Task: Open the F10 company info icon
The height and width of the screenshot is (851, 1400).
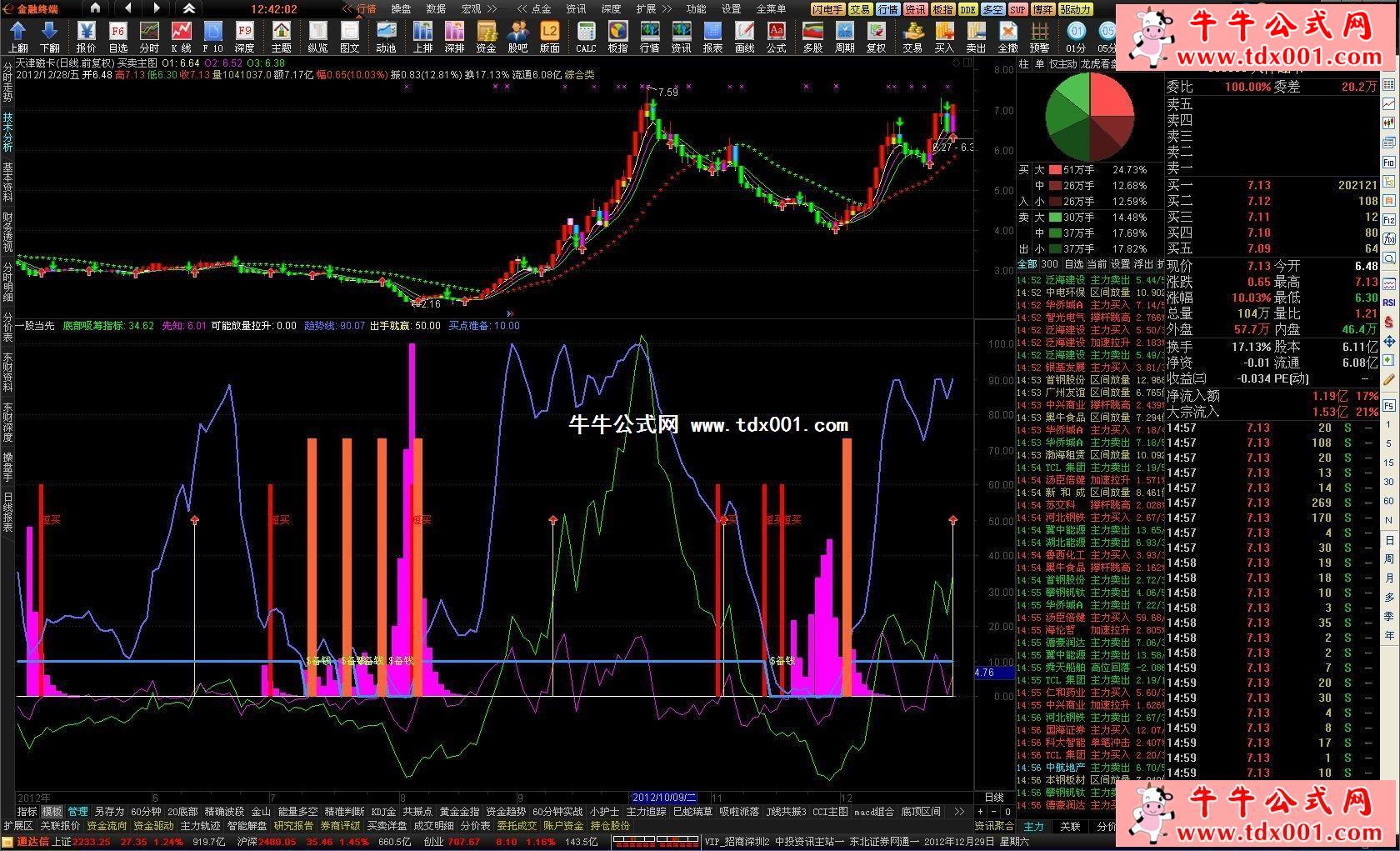Action: [x=212, y=38]
